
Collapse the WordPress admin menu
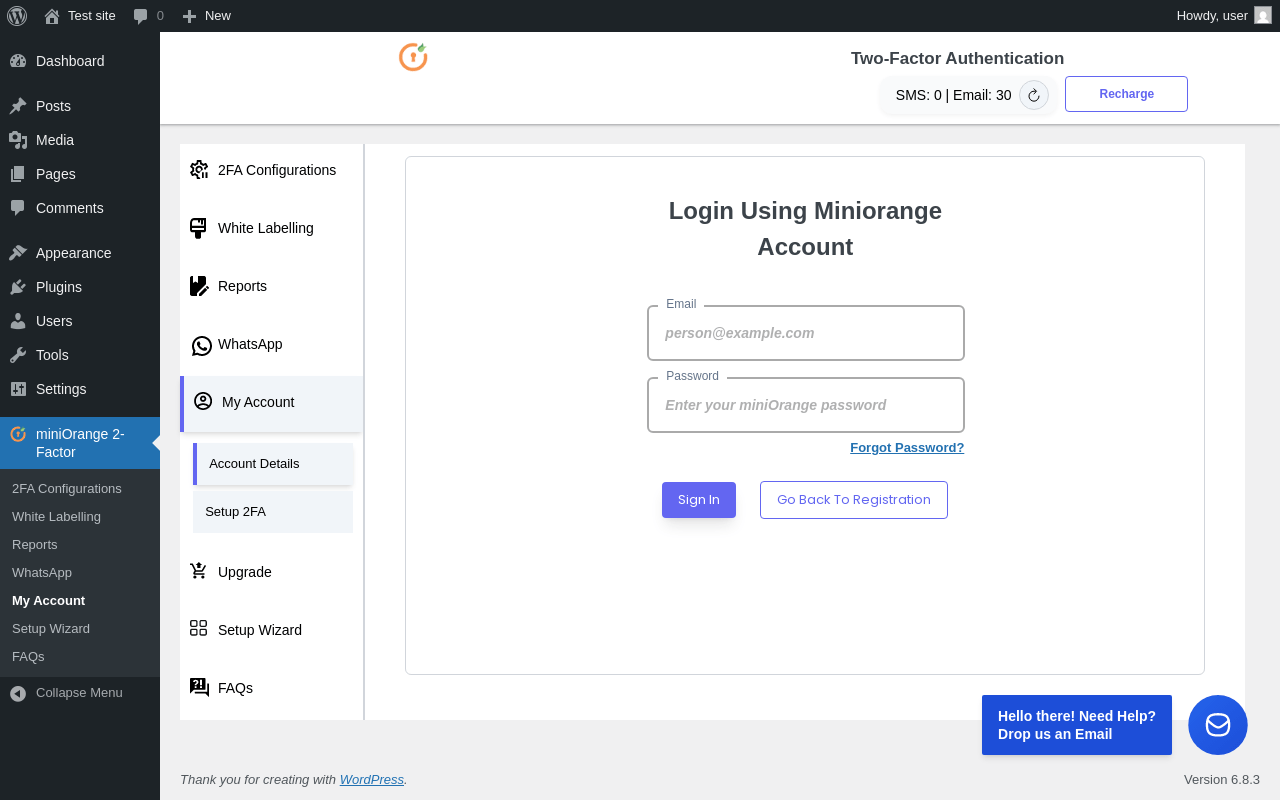[x=80, y=693]
